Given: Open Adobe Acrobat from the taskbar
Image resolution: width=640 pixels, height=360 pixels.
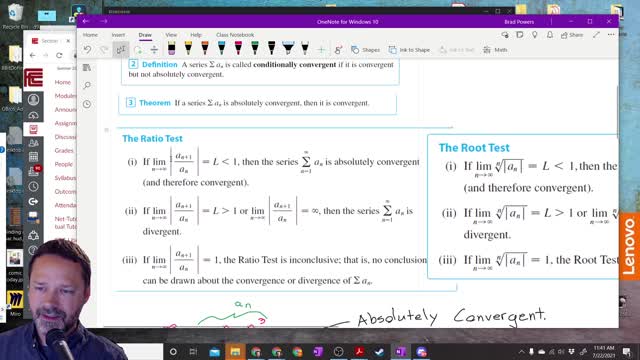Looking at the screenshot, I should (360, 351).
